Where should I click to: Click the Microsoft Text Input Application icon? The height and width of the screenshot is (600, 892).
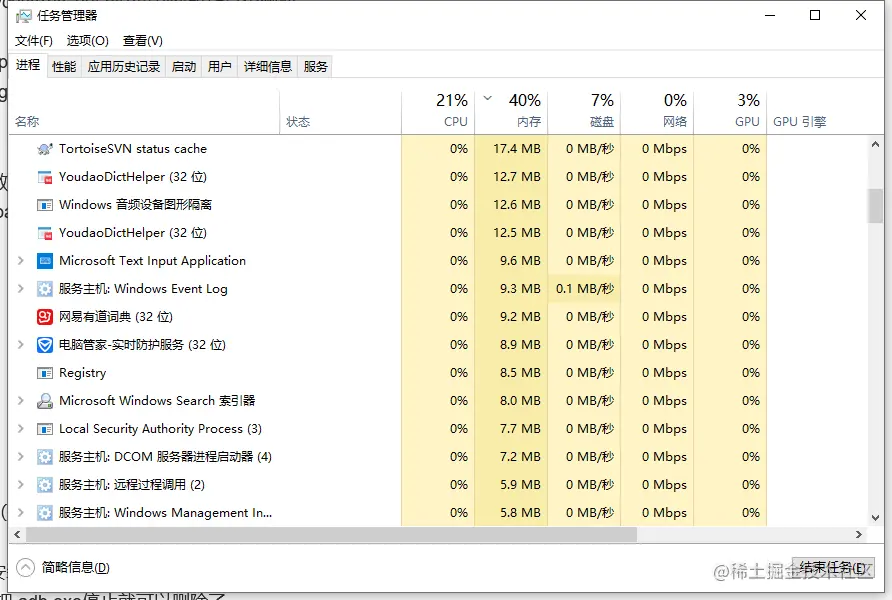click(45, 260)
